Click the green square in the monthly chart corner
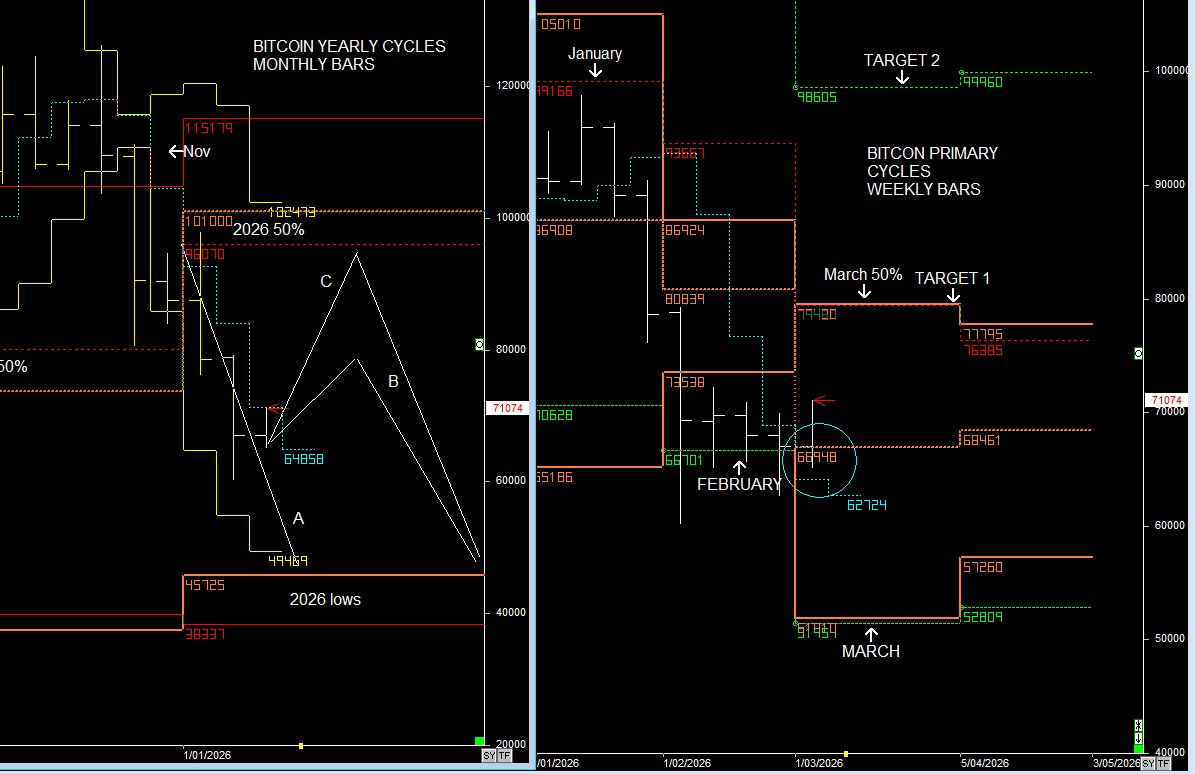This screenshot has width=1195, height=774. coord(480,741)
